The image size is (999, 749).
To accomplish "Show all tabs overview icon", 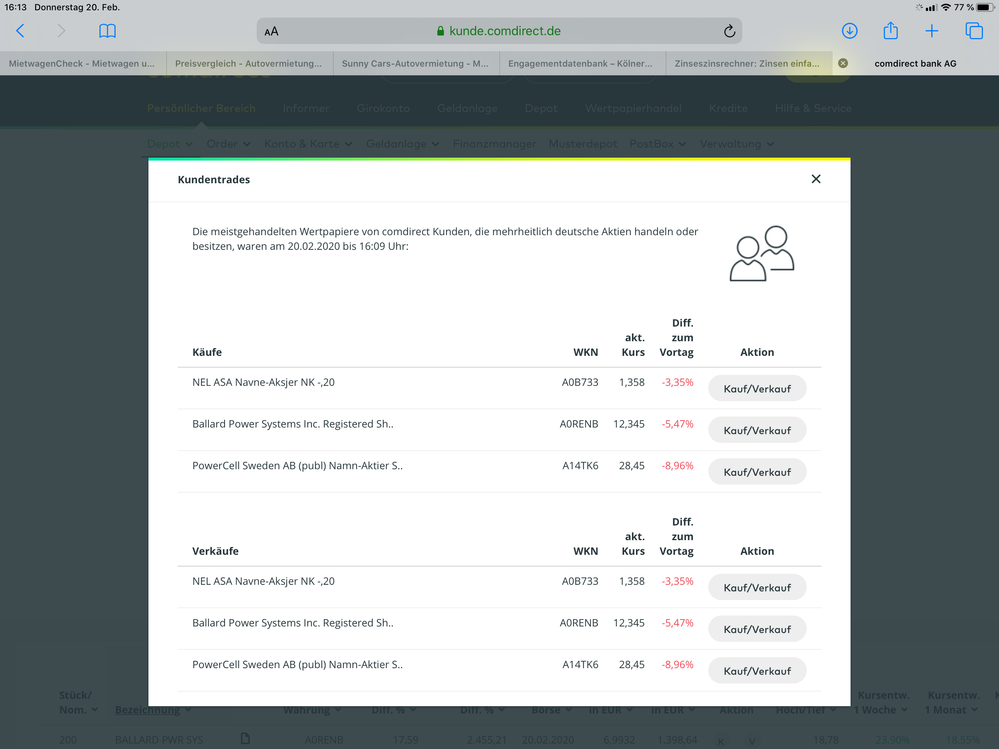I will coord(974,31).
